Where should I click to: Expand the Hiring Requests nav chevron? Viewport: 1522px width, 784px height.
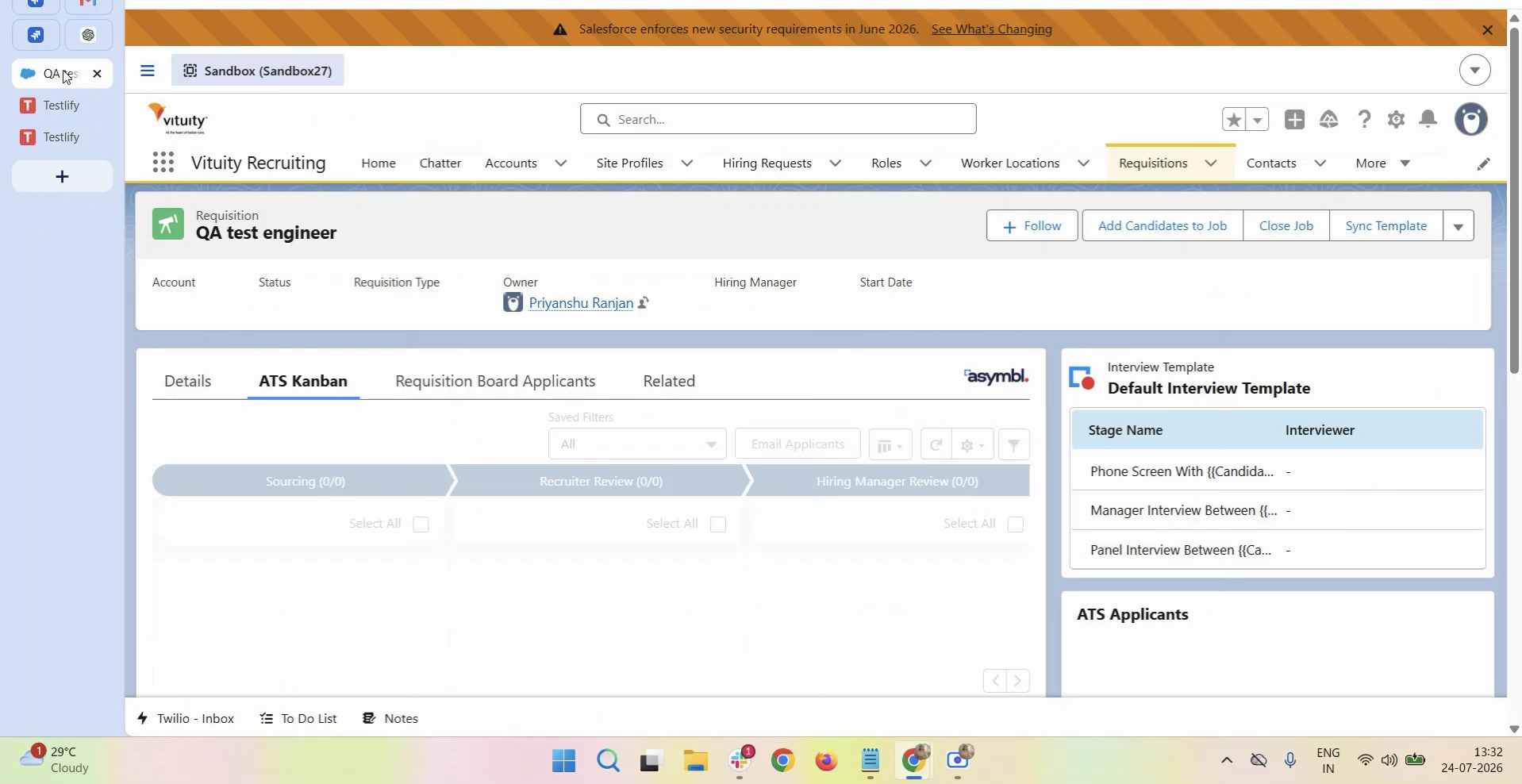(x=836, y=163)
